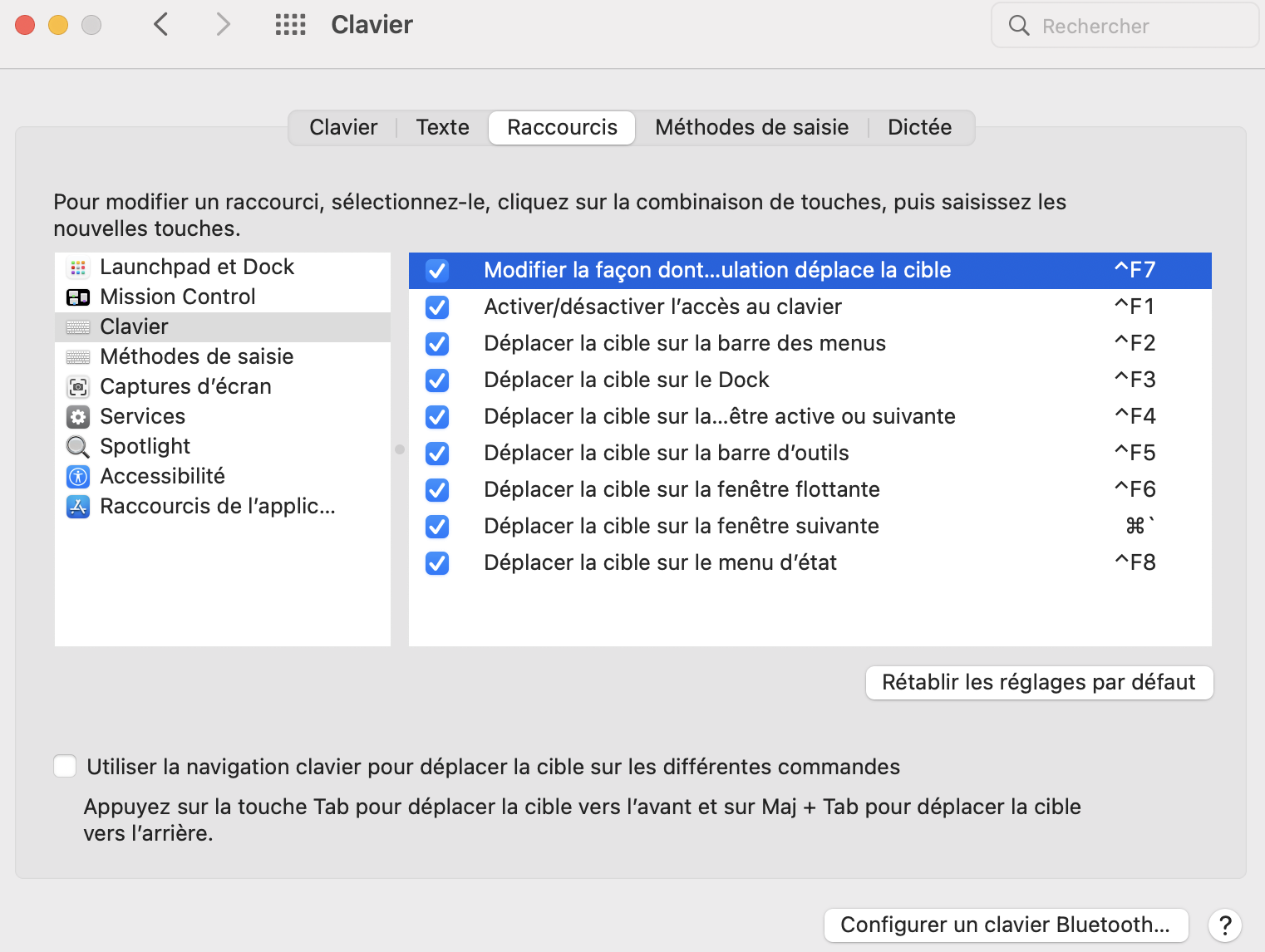Click the Services gear icon
This screenshot has width=1265, height=952.
[x=77, y=416]
